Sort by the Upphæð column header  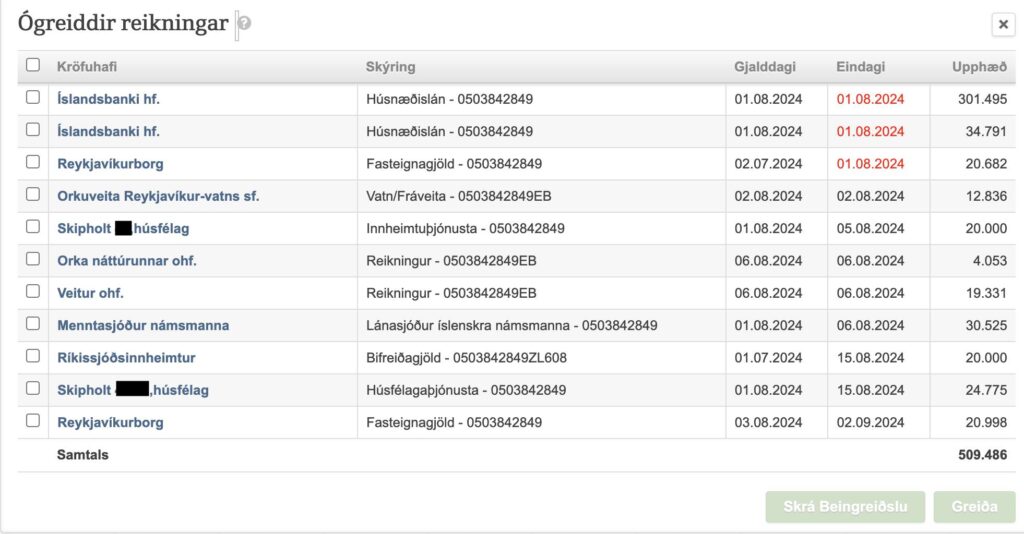[978, 67]
